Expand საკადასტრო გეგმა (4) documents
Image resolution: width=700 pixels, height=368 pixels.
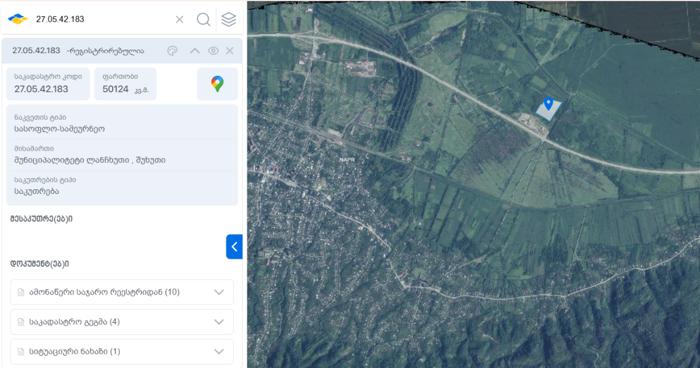click(x=122, y=322)
